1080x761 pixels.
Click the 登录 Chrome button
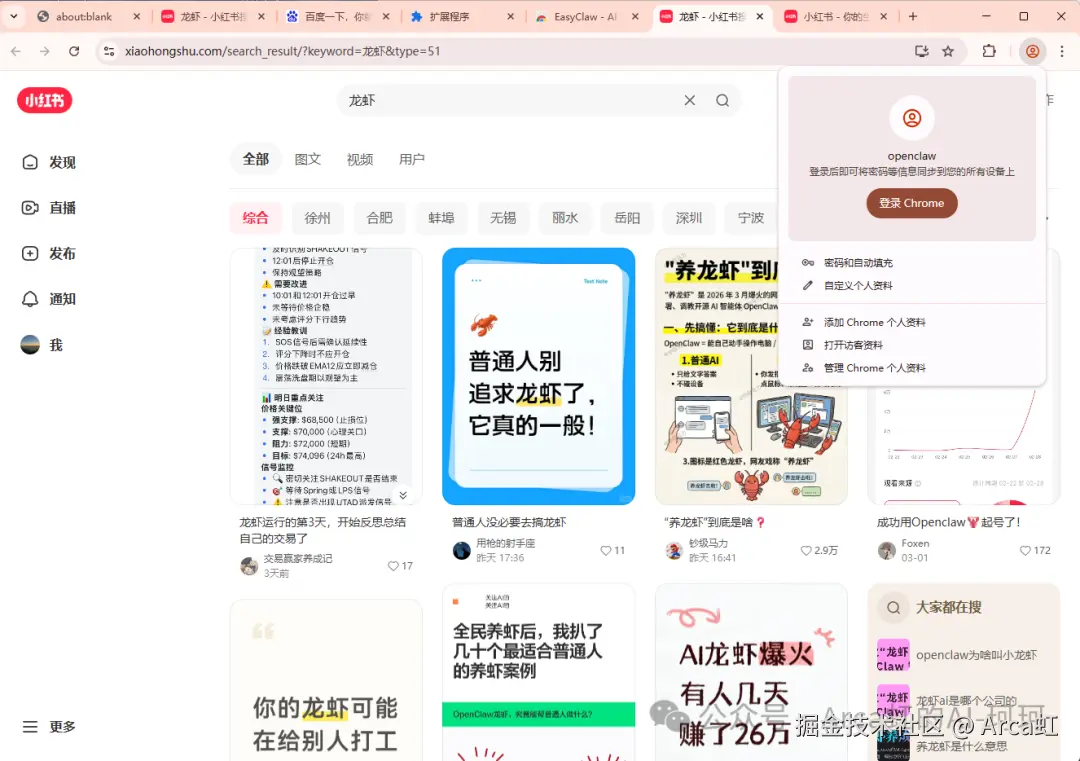(911, 203)
